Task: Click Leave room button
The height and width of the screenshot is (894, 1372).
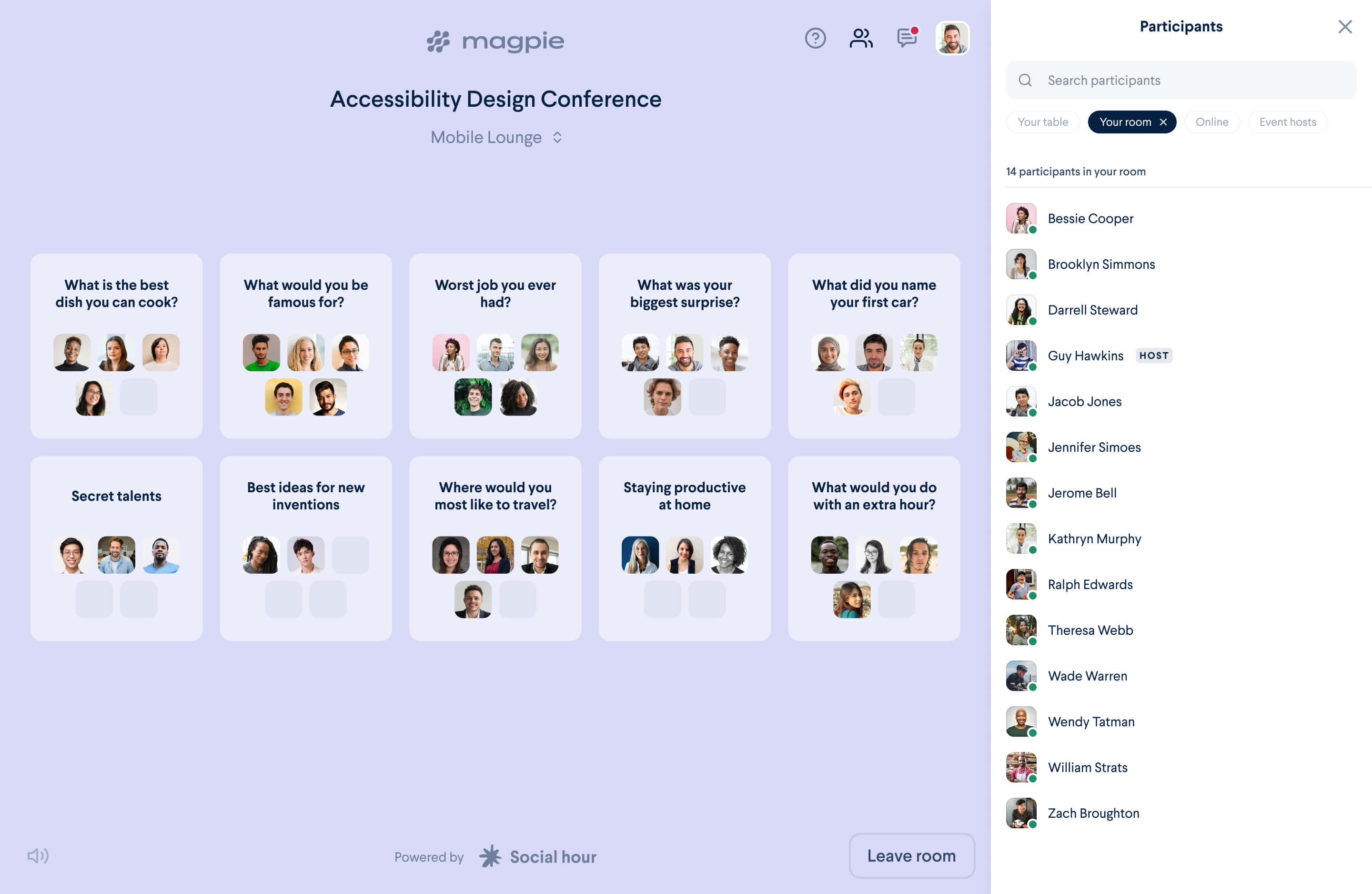Action: (911, 856)
